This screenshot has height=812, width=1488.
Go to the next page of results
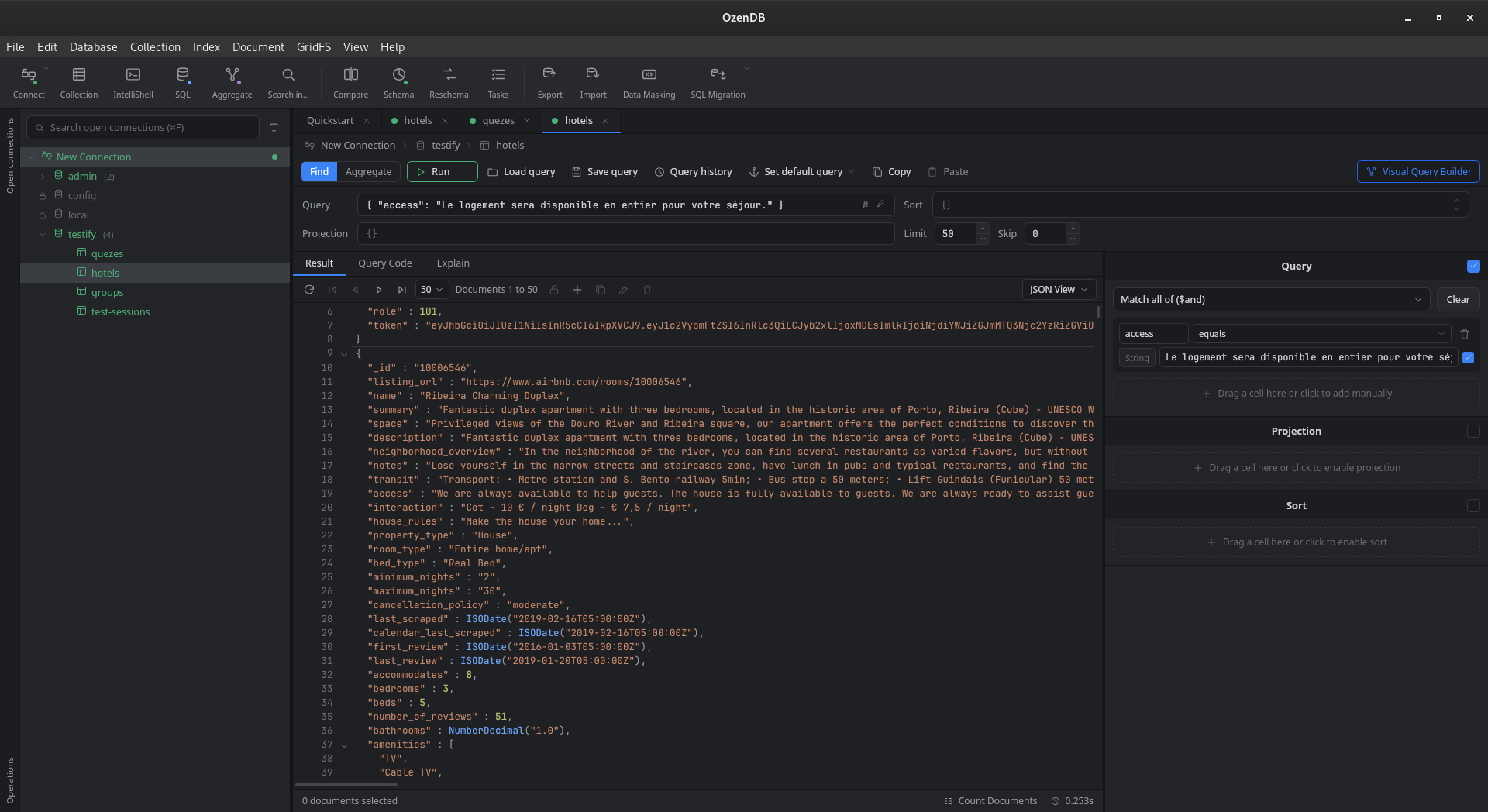click(x=379, y=290)
